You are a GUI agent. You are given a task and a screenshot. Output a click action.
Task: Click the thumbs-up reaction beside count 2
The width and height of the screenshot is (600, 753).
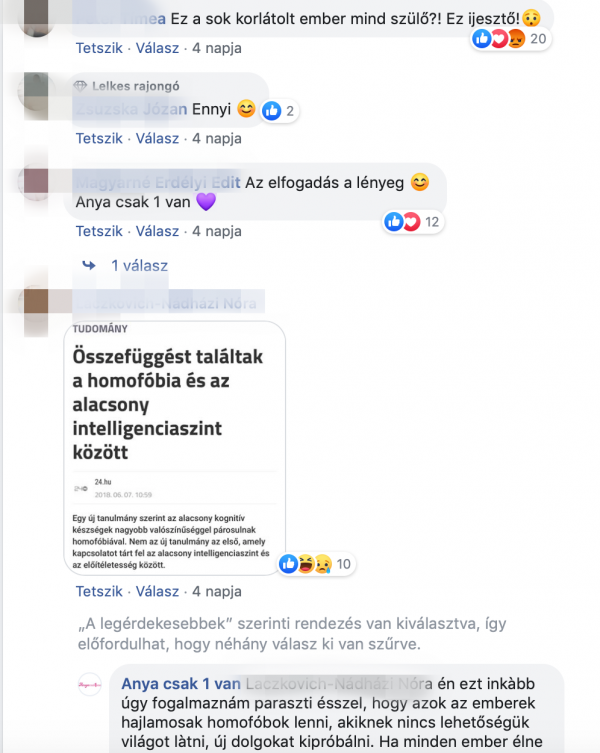coord(271,111)
